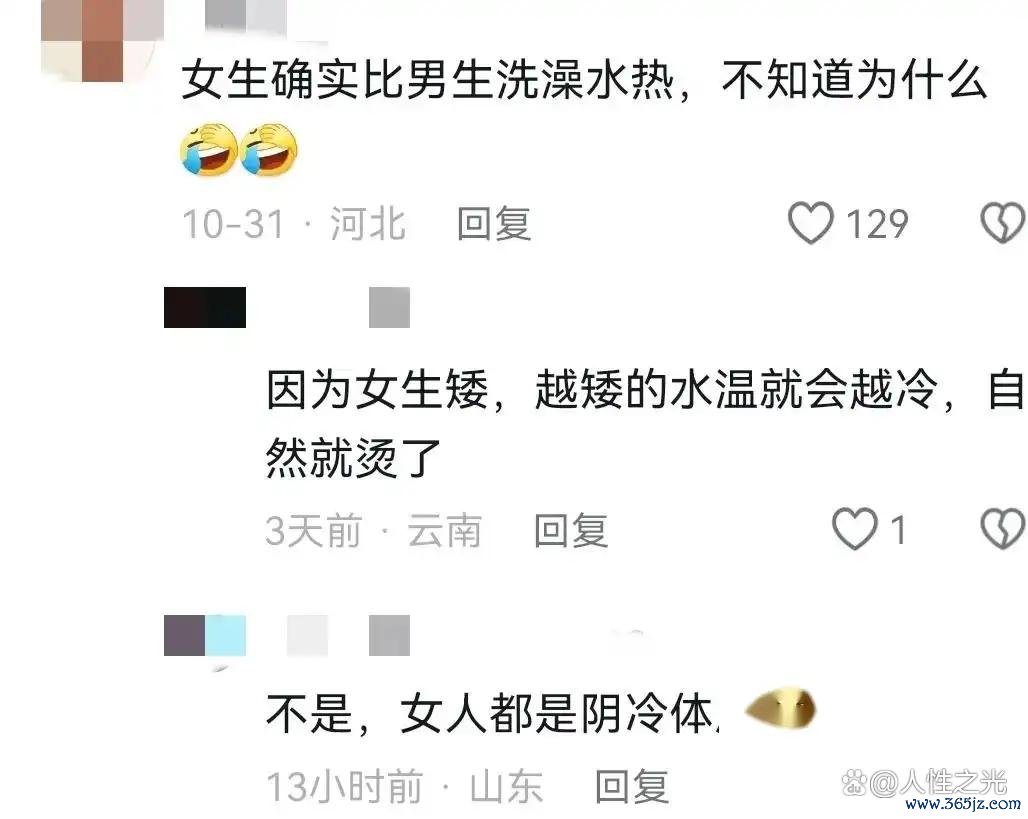Dislike the Hebei comment with broken heart
1028x819 pixels.
tap(1003, 223)
